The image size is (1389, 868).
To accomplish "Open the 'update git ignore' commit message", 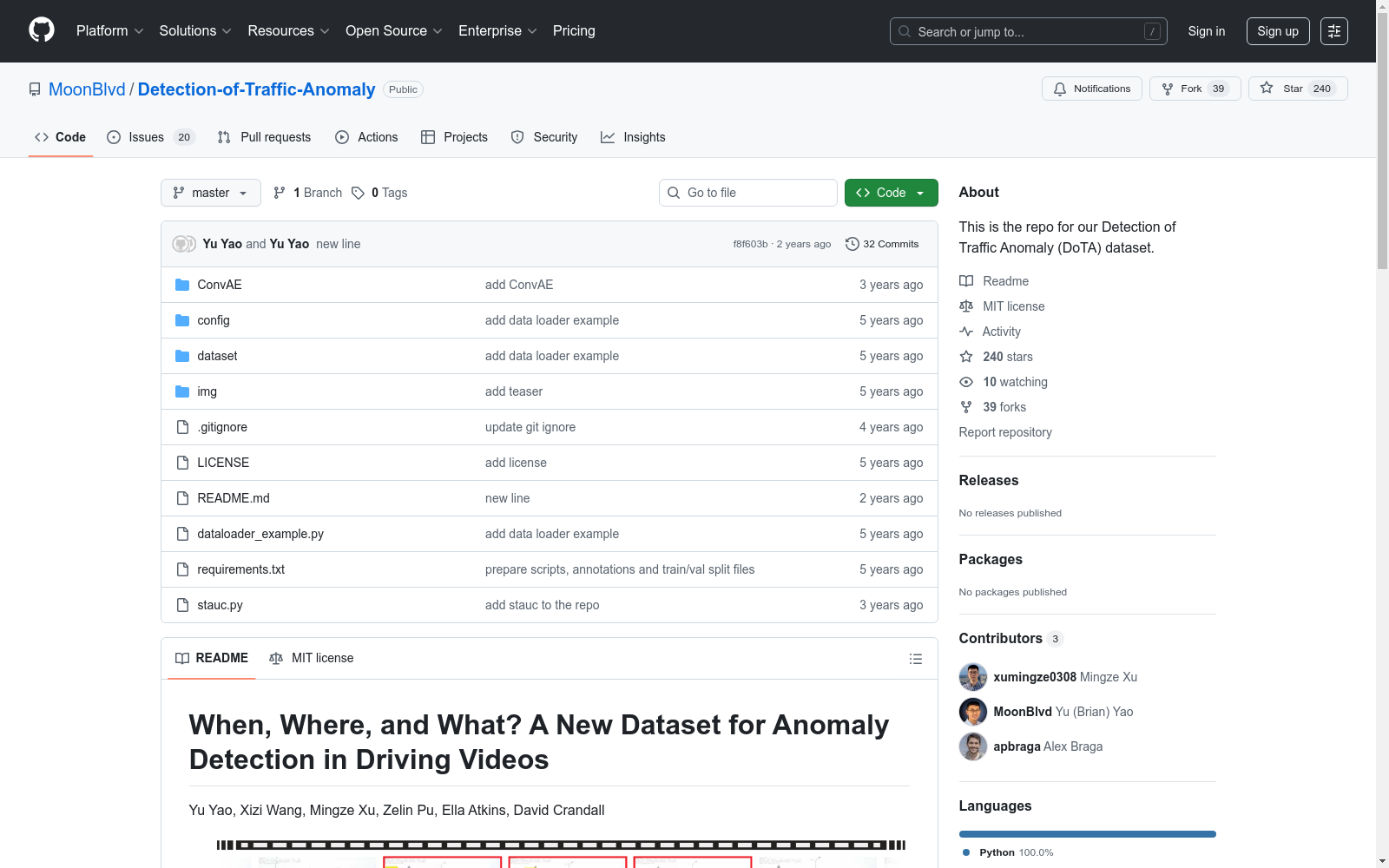I will click(x=530, y=427).
